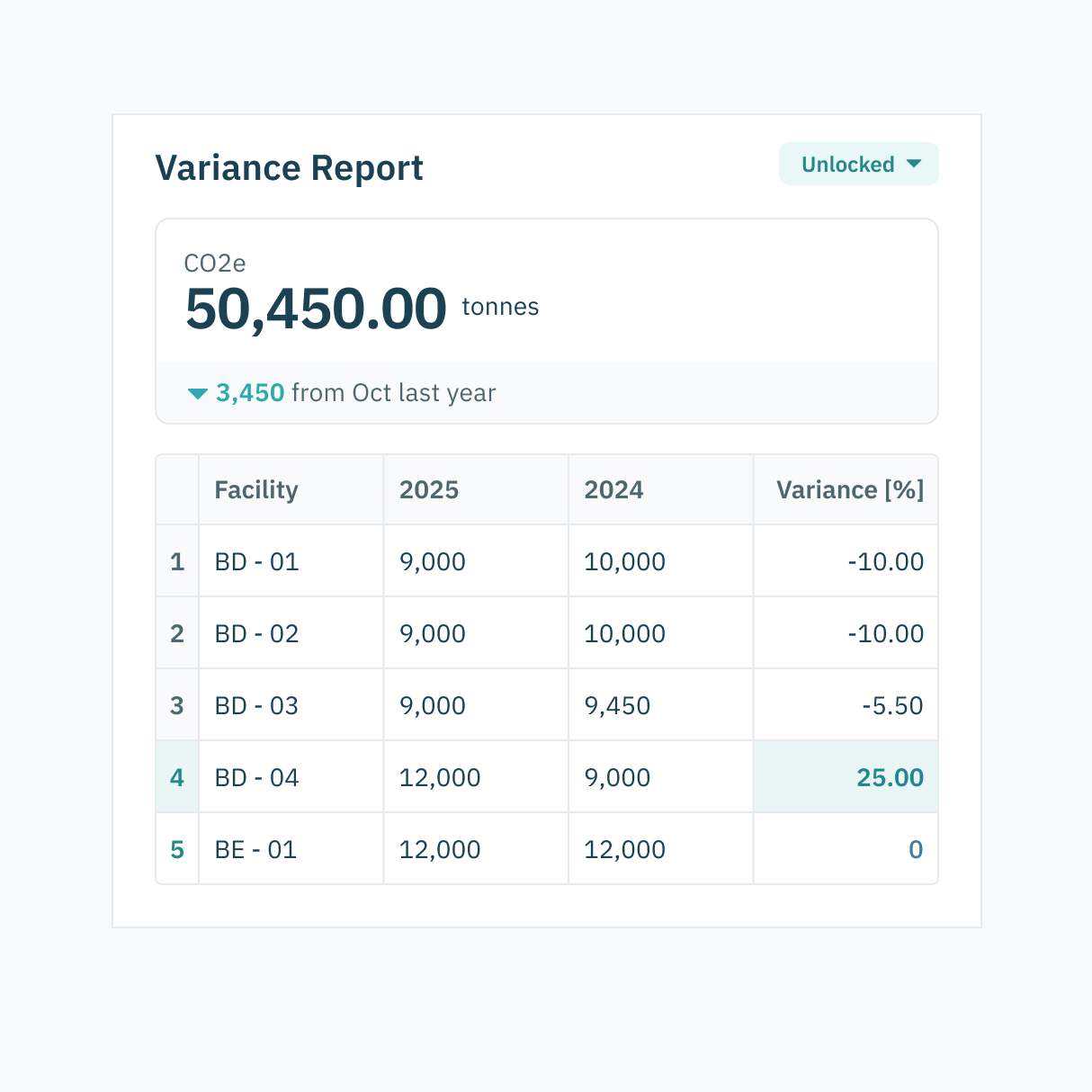
Task: Click the 2025 value for BD - 04
Action: (x=440, y=777)
